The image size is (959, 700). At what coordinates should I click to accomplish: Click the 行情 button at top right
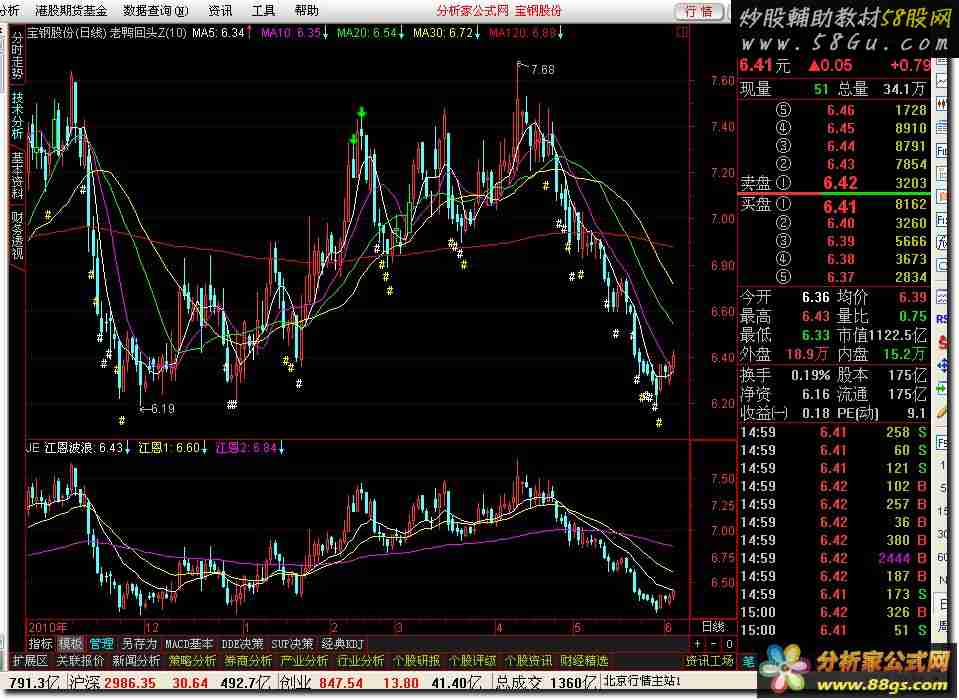[699, 11]
